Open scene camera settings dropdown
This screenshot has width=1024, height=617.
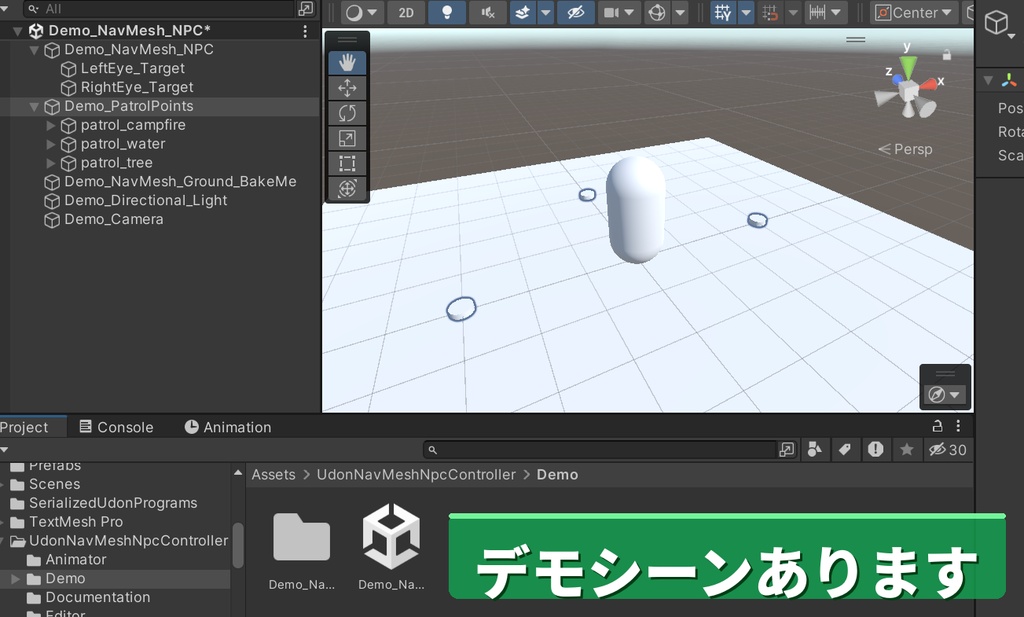618,12
